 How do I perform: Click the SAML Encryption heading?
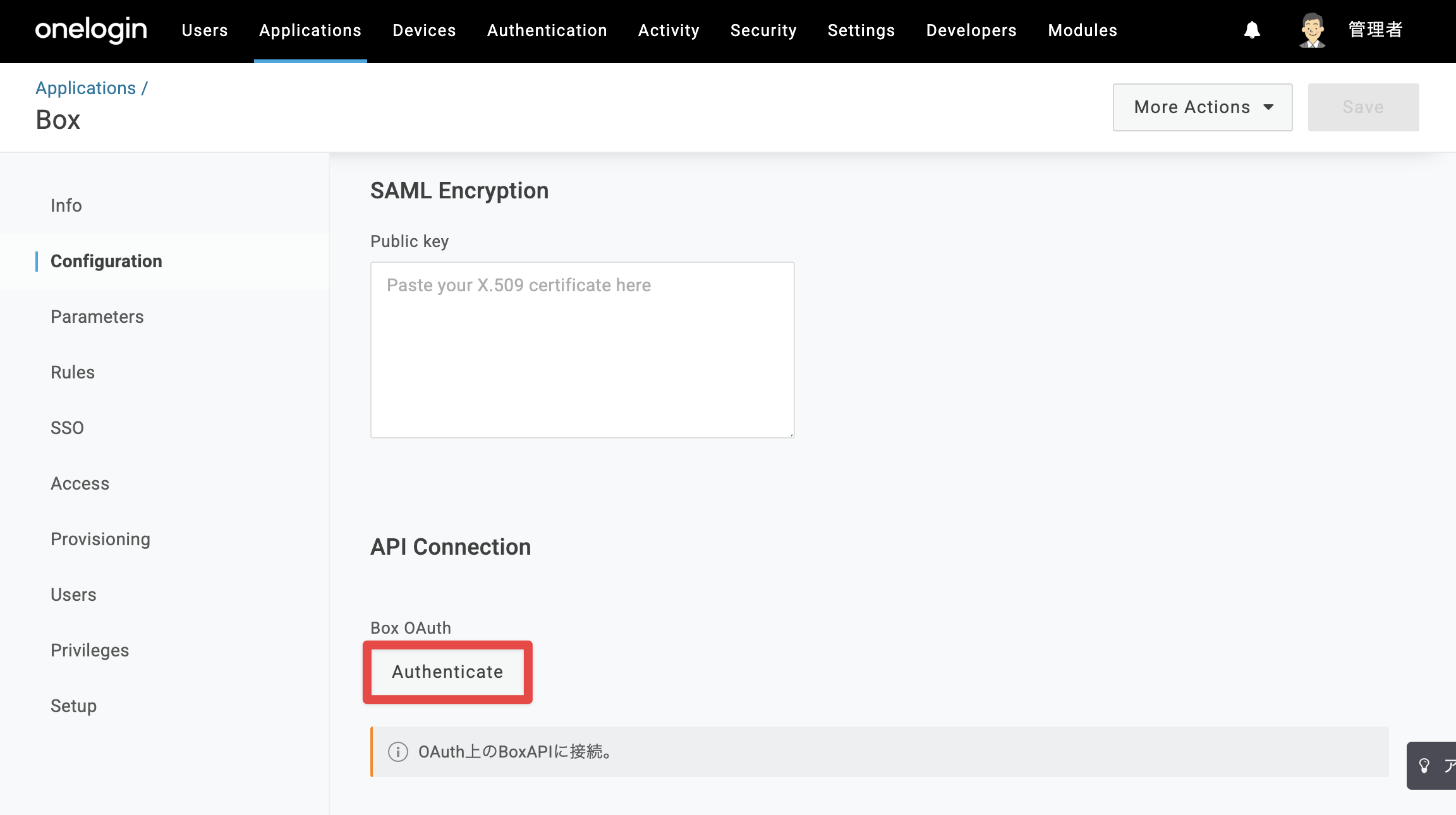459,191
